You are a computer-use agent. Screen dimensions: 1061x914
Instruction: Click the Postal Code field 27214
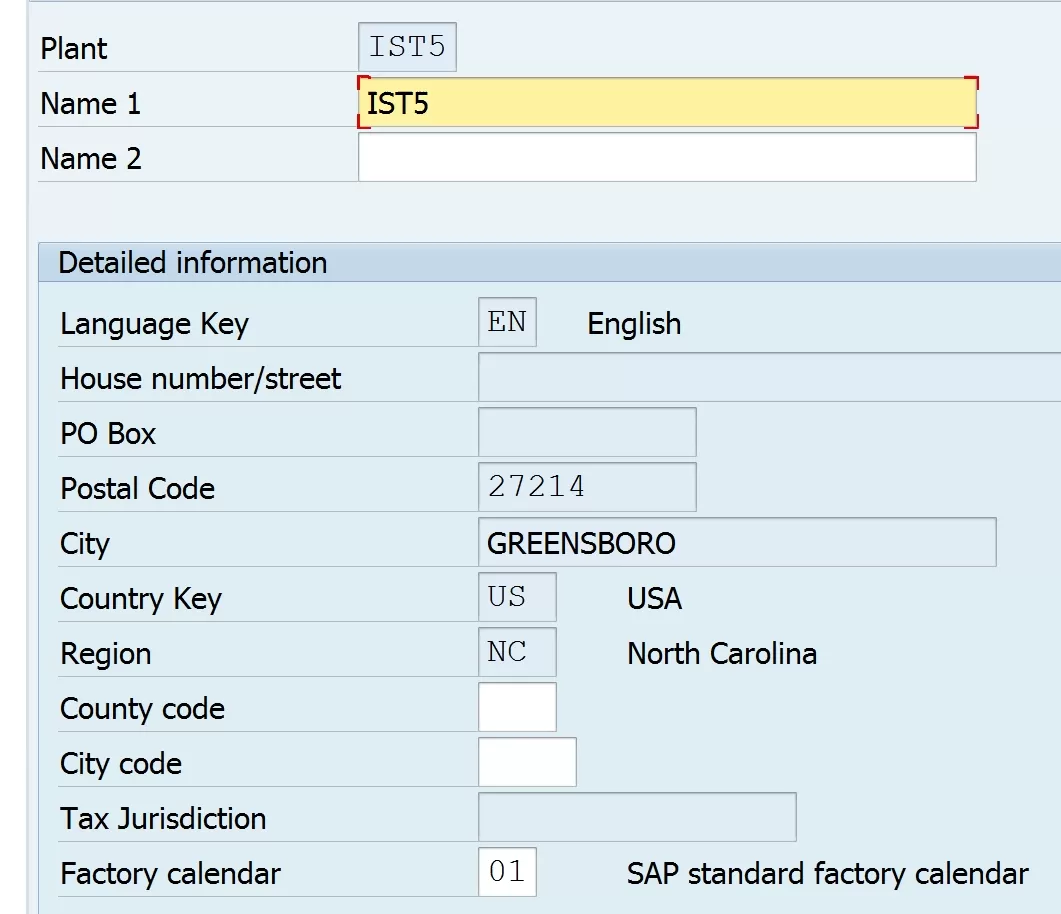click(x=587, y=487)
